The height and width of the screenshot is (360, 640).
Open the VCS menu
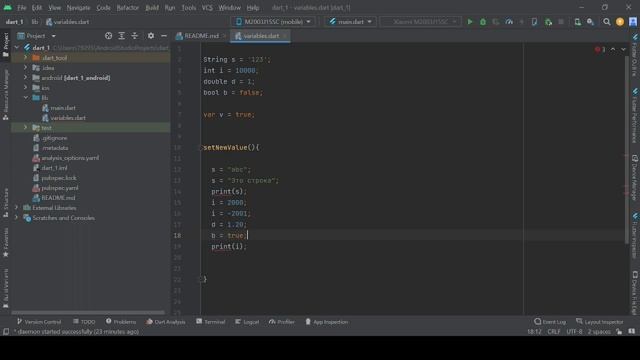[x=207, y=8]
